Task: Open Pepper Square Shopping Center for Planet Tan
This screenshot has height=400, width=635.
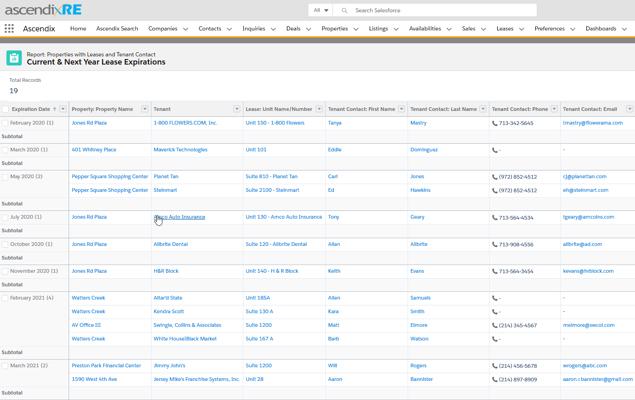Action: (110, 177)
